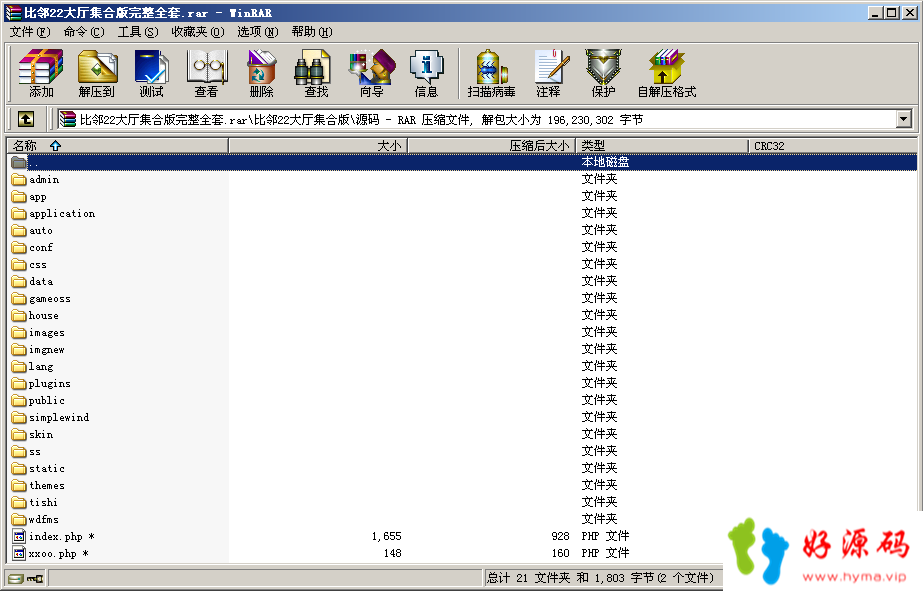Select the app folder row
The width and height of the screenshot is (923, 591).
point(462,197)
